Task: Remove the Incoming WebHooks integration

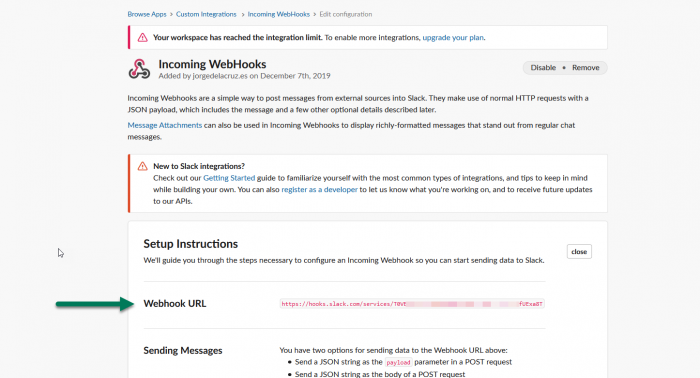Action: click(x=585, y=68)
